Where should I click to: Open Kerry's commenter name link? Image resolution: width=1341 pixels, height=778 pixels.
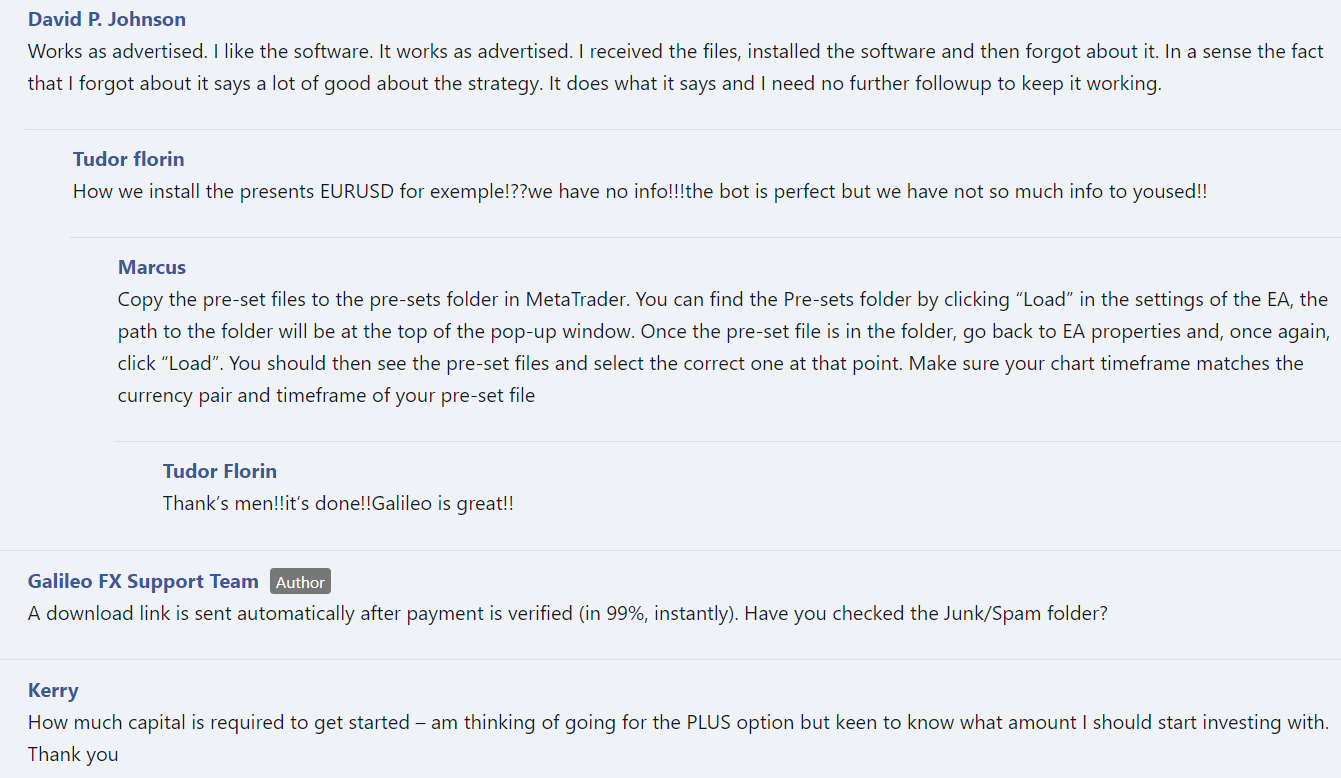(x=53, y=690)
